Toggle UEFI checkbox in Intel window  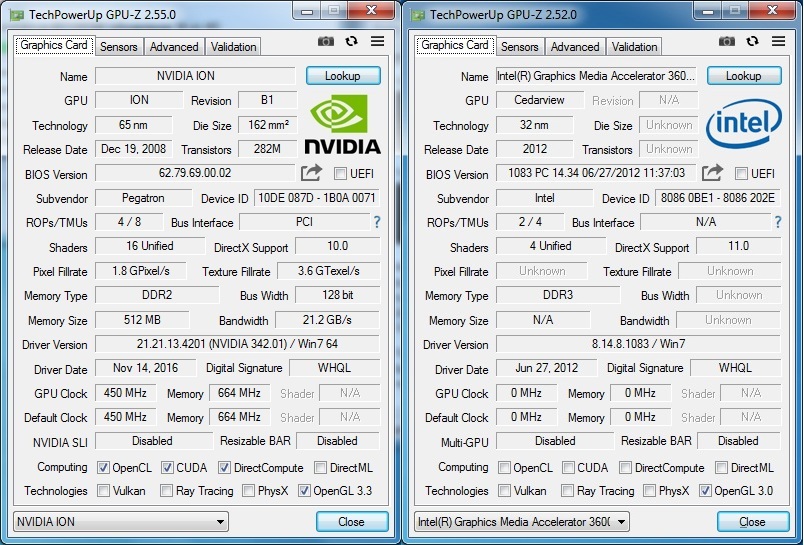(741, 174)
